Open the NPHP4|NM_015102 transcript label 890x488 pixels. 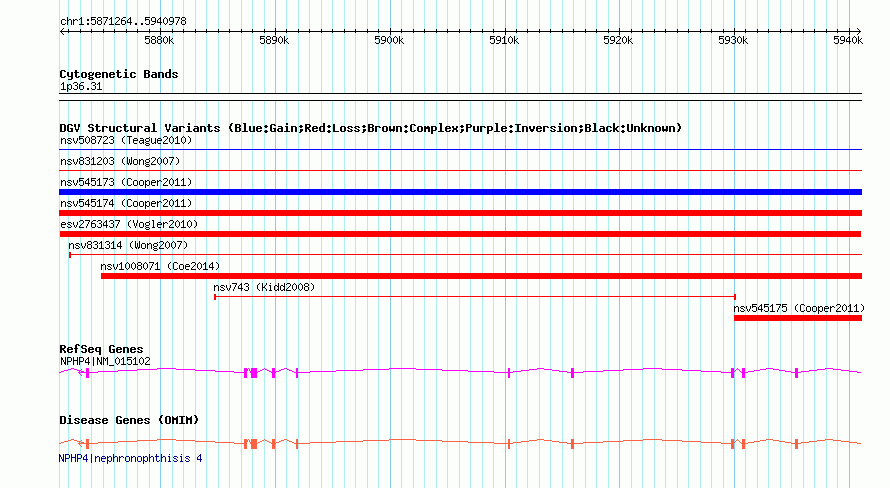point(105,361)
